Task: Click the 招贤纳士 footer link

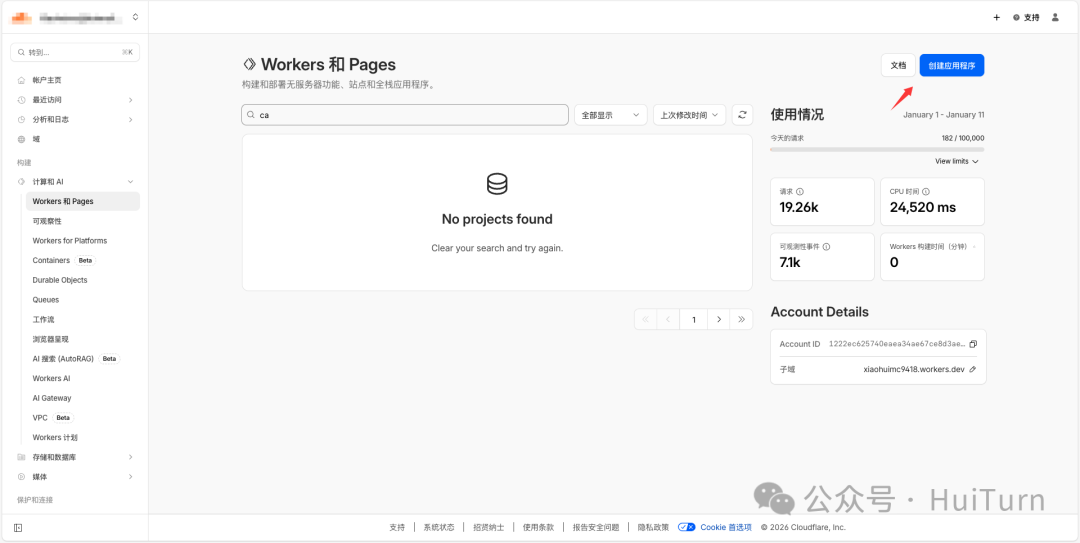Action: (488, 527)
